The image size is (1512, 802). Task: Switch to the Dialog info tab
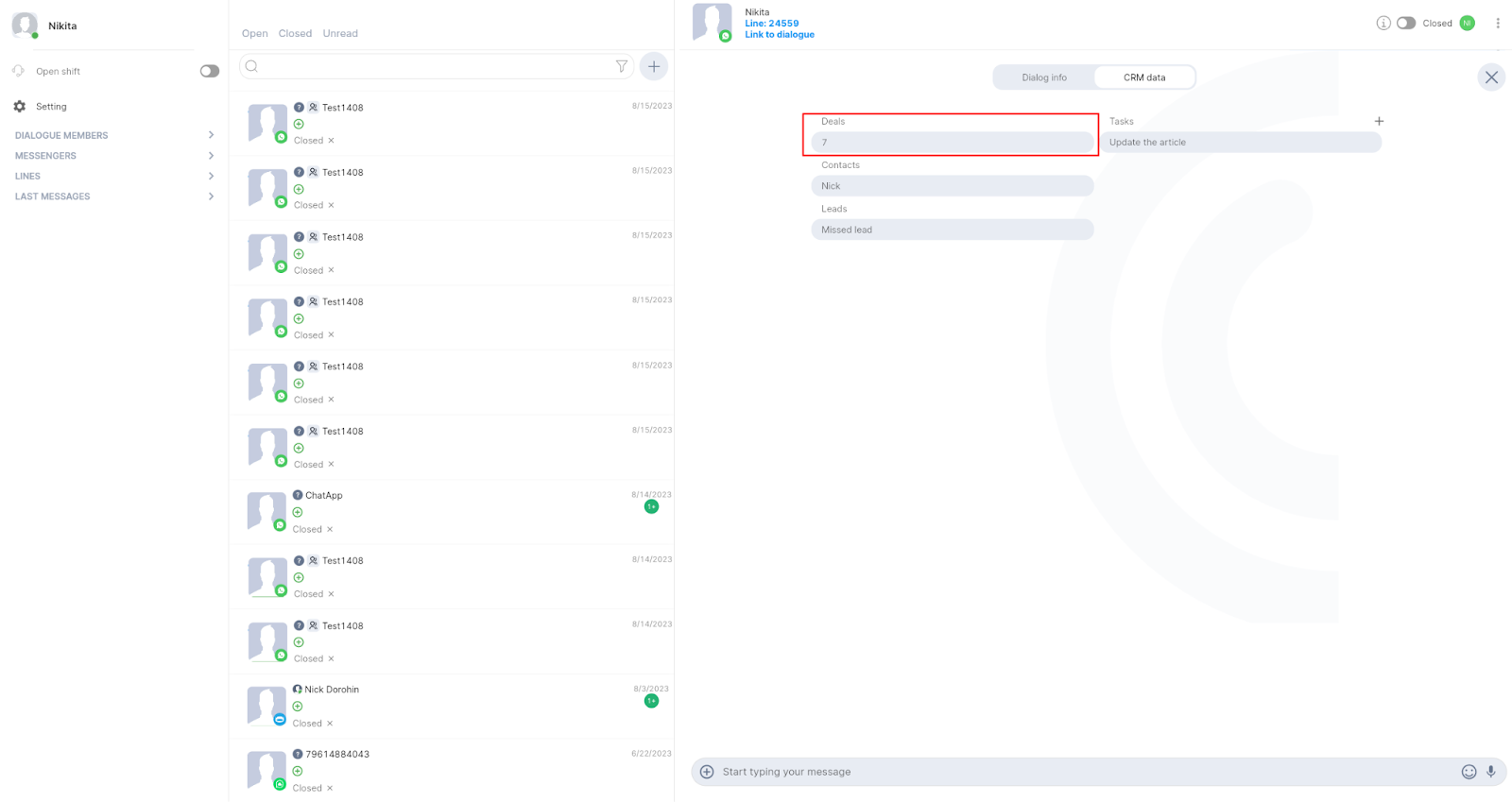[x=1044, y=77]
